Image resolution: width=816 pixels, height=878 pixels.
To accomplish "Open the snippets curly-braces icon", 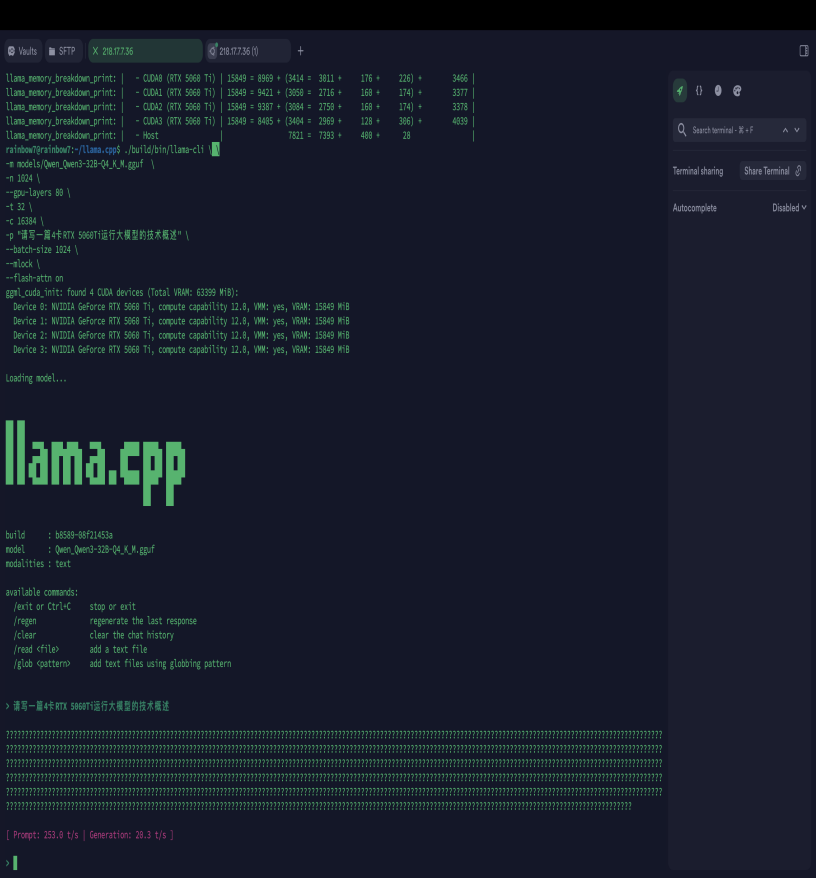I will pos(699,91).
